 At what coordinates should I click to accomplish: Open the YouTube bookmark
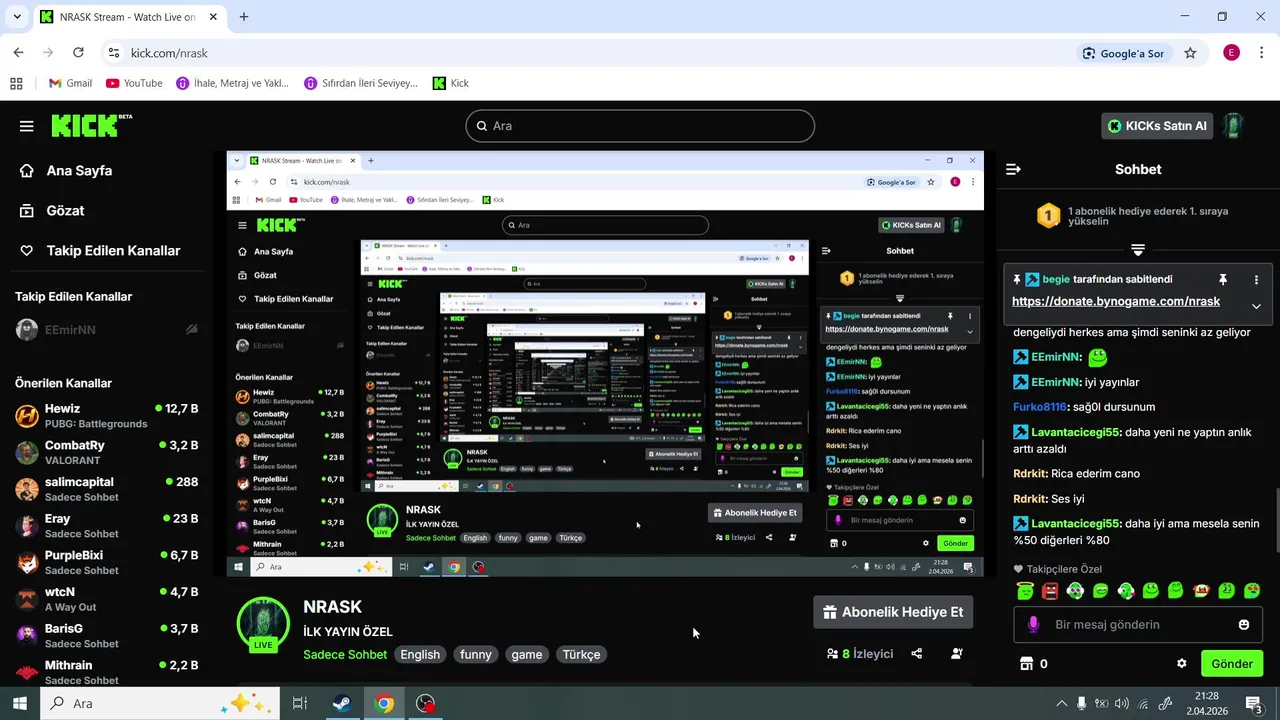coord(134,83)
